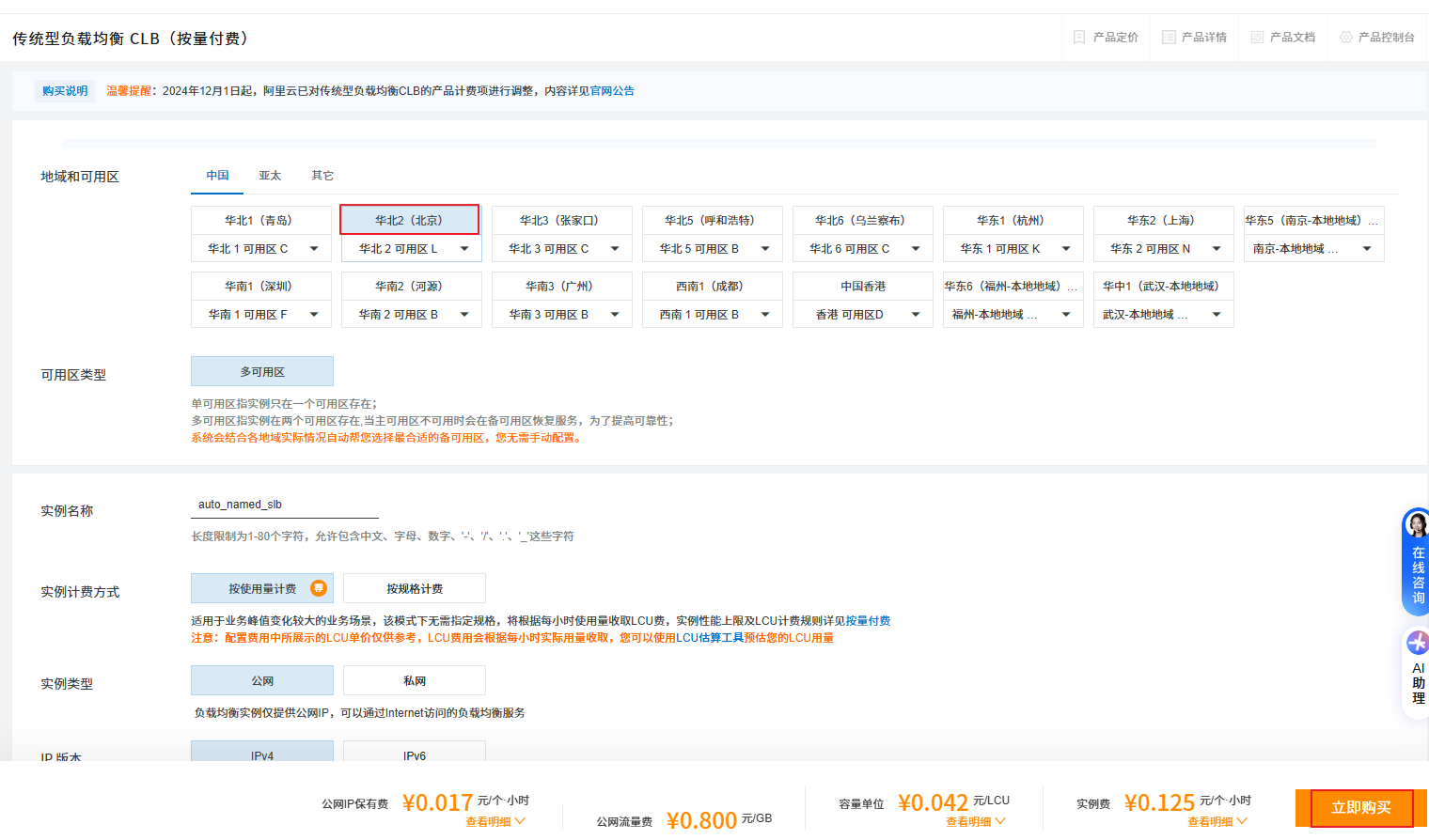The image size is (1429, 840).
Task: Switch to 其它 region tab
Action: 322,176
